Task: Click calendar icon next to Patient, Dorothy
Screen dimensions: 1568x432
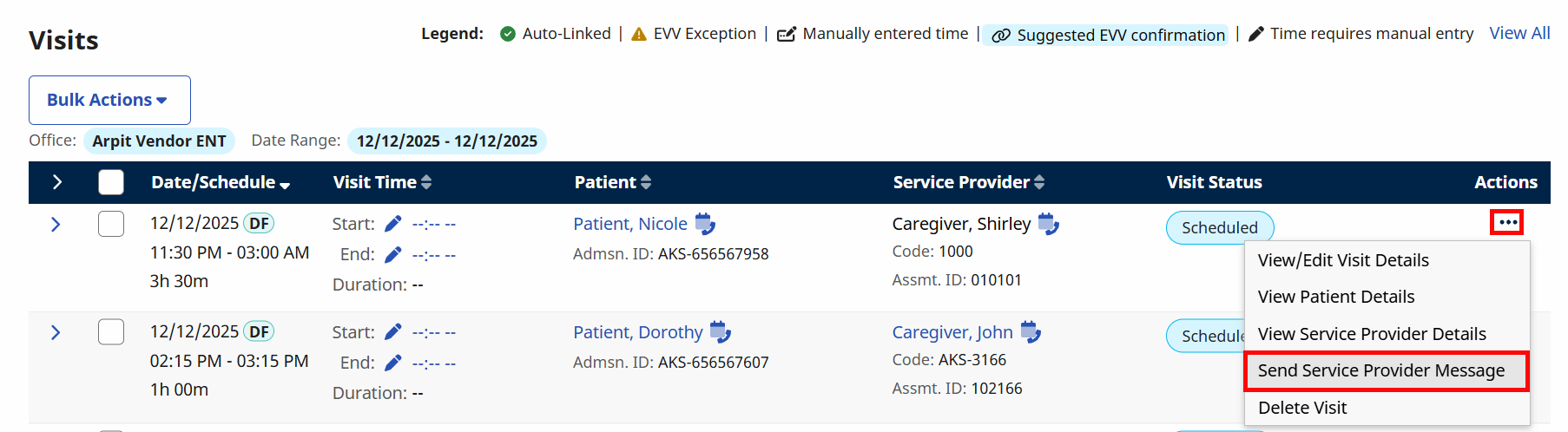Action: (x=721, y=332)
